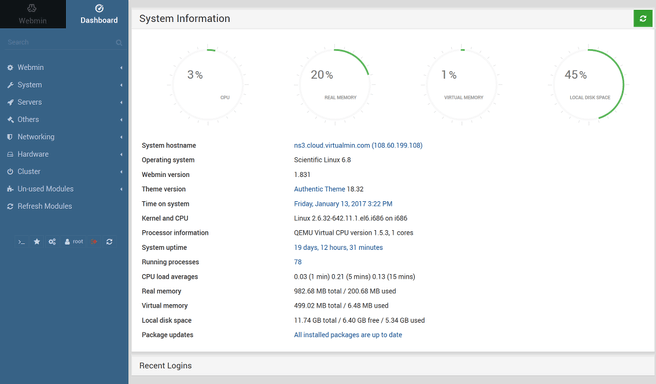Viewport: 656px width, 384px height.
Task: Click the Kernel and CPU value
Action: click(x=350, y=218)
